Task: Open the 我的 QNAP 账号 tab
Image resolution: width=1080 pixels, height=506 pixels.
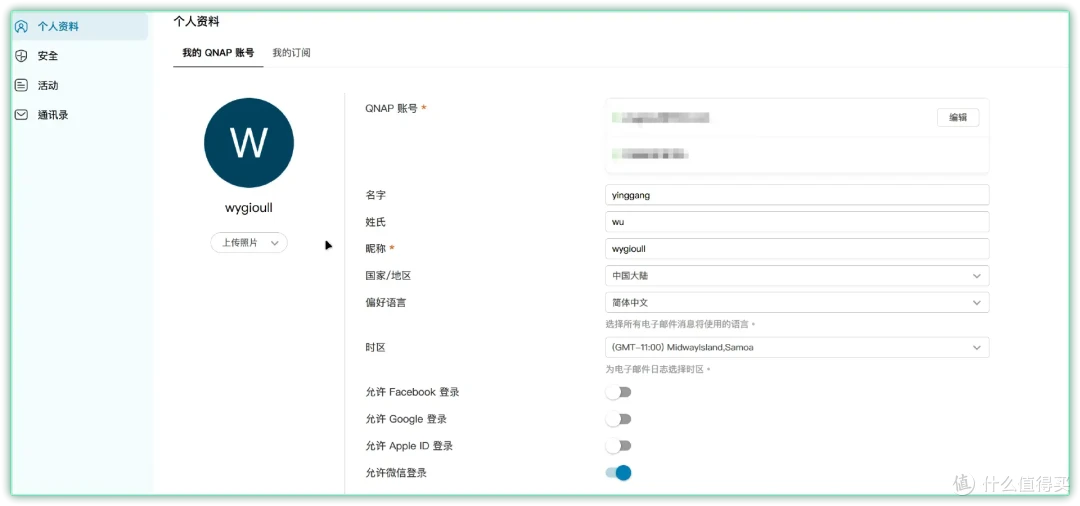Action: (218, 53)
